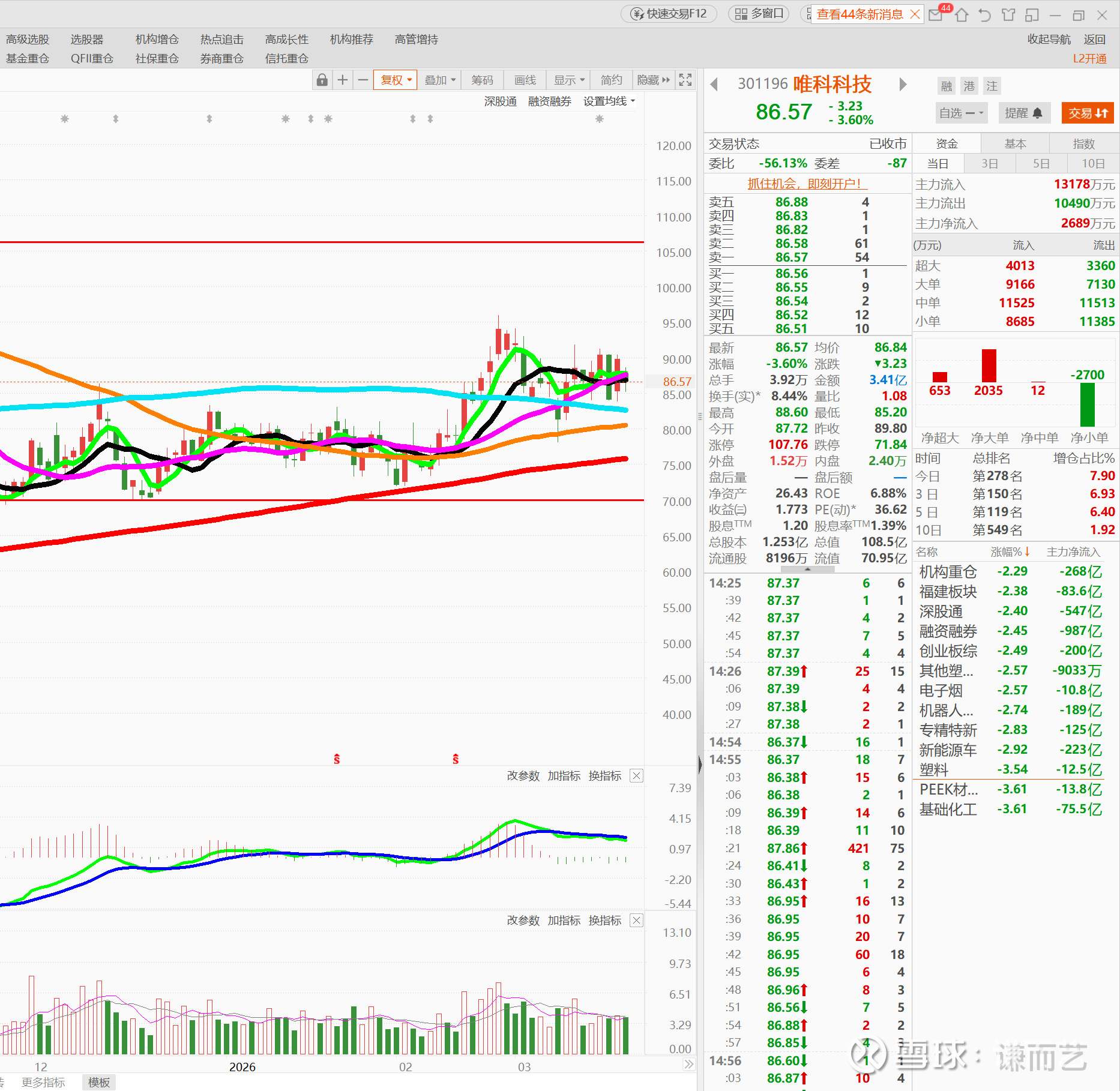This screenshot has height=1091, width=1120.
Task: Click the first red S marker on chart
Action: [337, 759]
